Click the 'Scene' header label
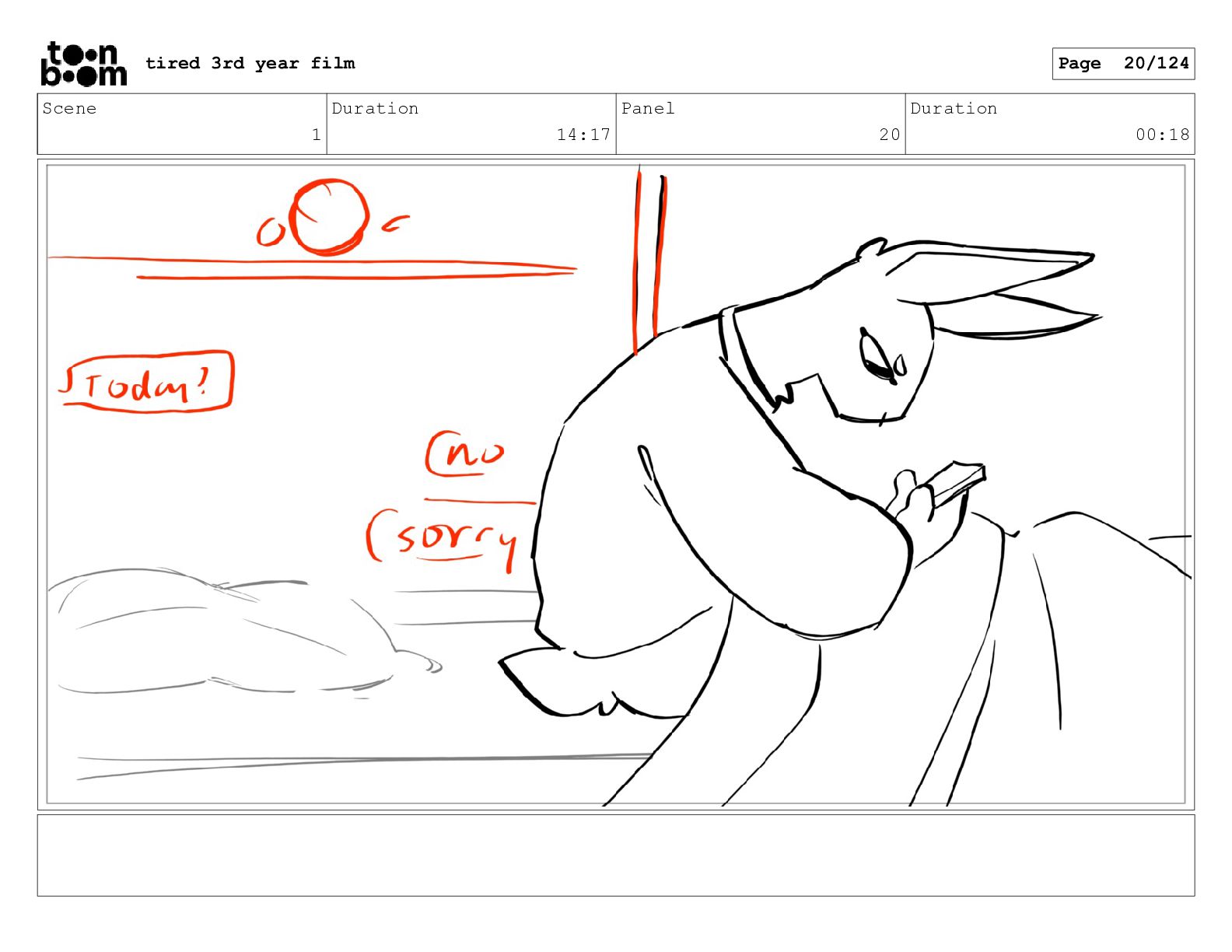This screenshot has height=952, width=1232. tap(69, 108)
